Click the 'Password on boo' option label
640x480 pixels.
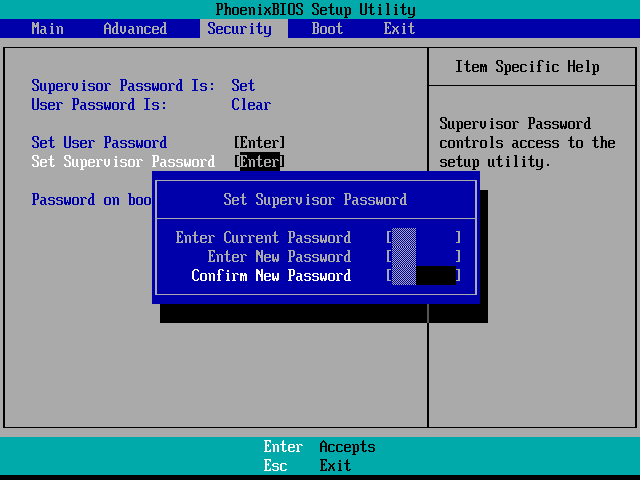click(91, 200)
